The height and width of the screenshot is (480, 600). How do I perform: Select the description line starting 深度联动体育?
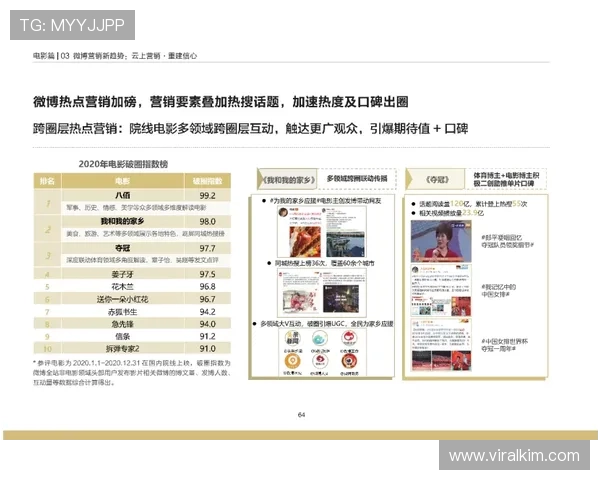click(x=142, y=260)
